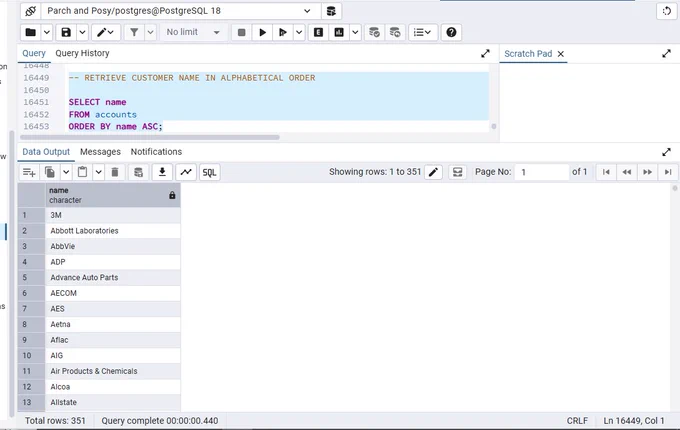The image size is (680, 430).
Task: Open the No limit rows dropdown
Action: [x=193, y=32]
